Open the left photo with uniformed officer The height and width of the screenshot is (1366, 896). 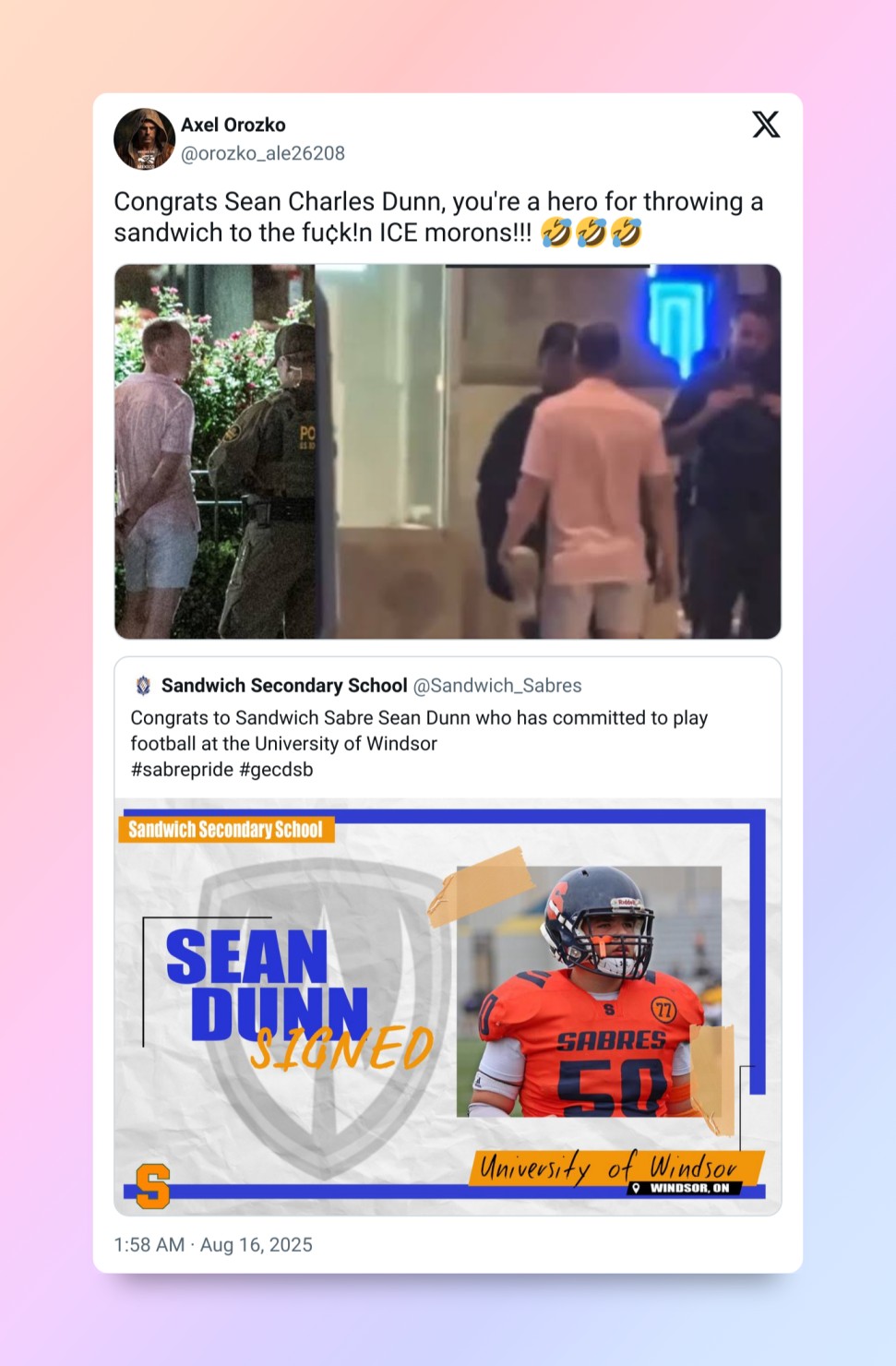tap(214, 451)
